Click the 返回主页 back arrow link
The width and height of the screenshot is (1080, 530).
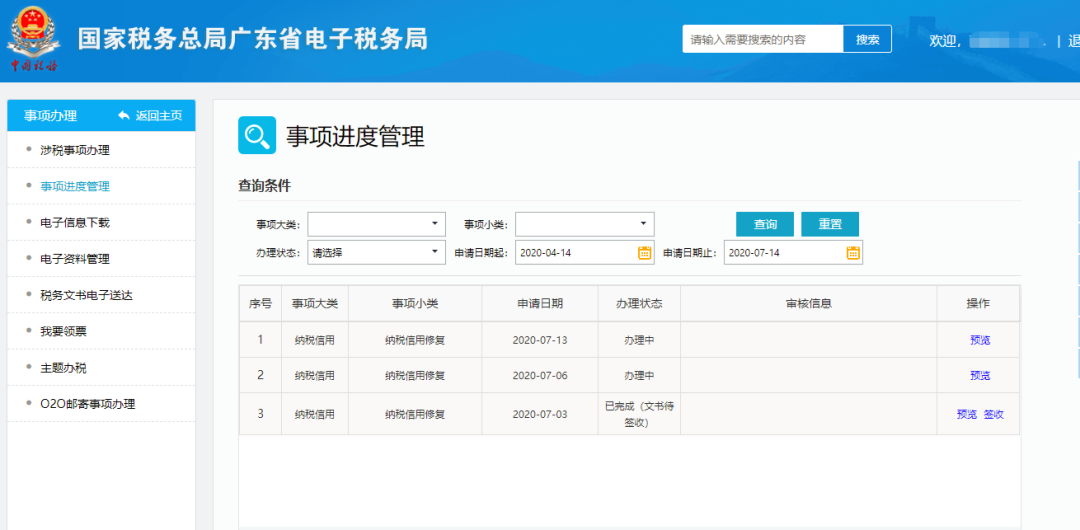click(150, 116)
